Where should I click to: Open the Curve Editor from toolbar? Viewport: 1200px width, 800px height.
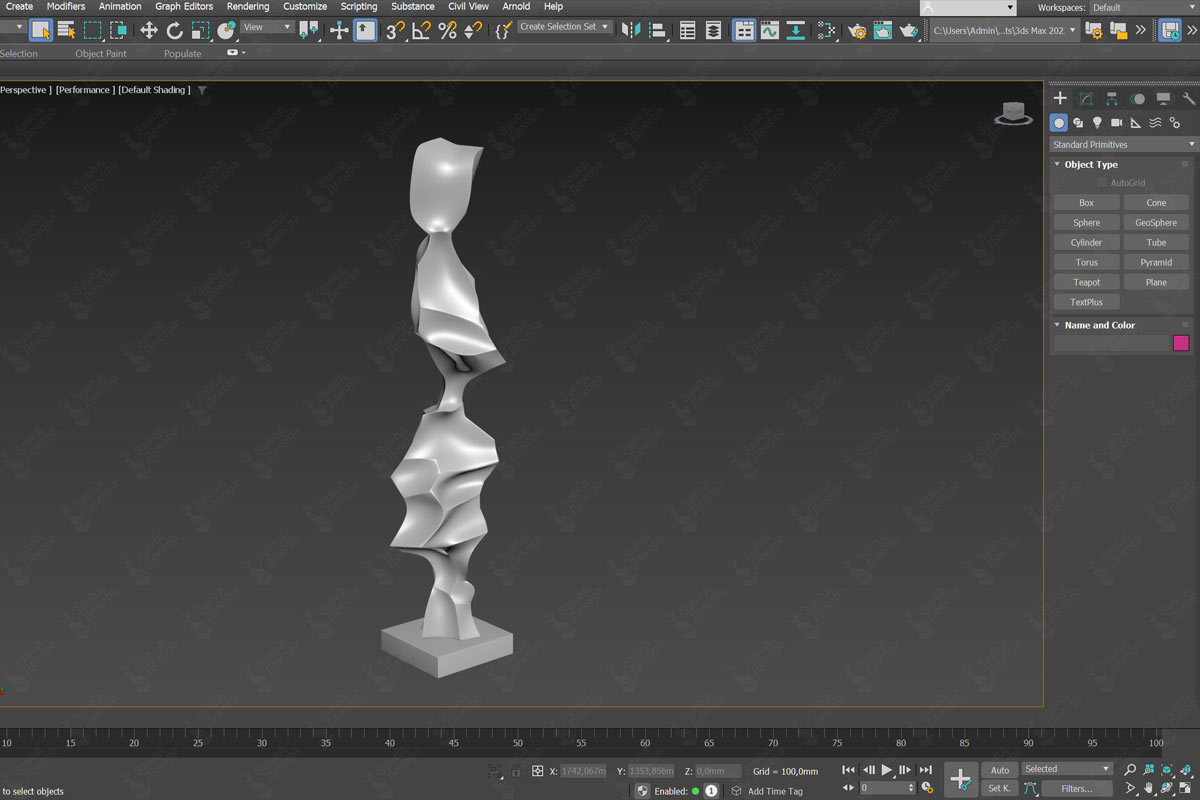(769, 30)
